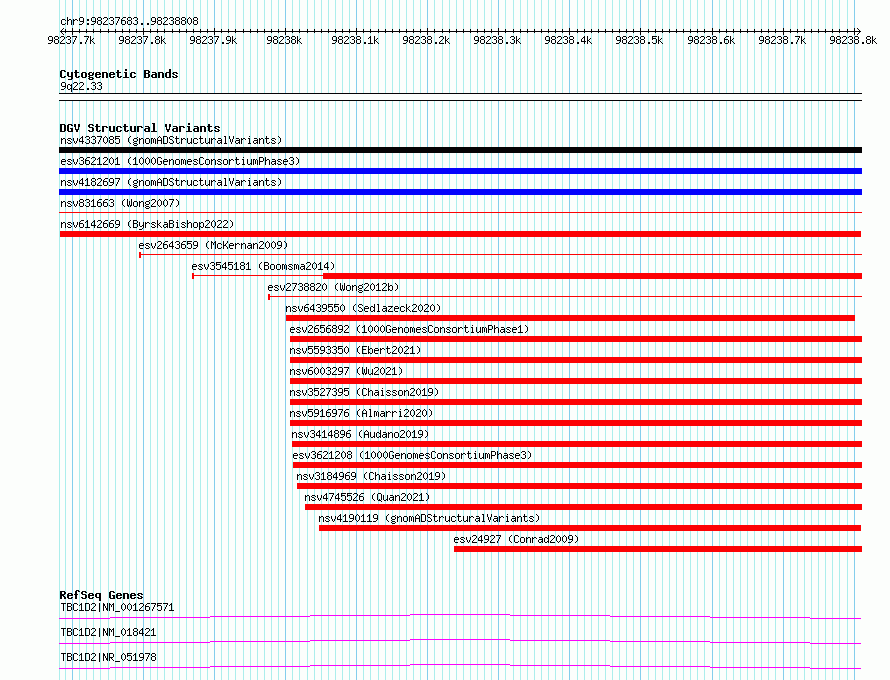This screenshot has height=680, width=890.
Task: Click the 98237.7k ruler position
Action: tap(71, 40)
